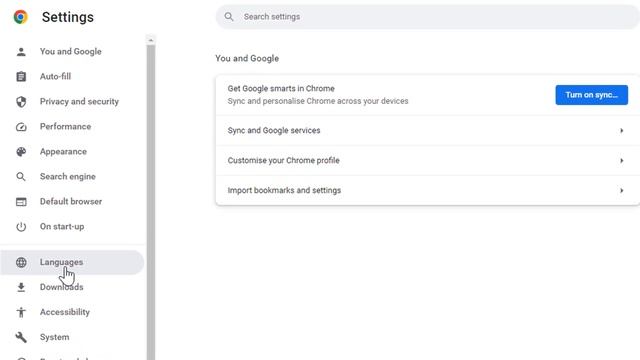Click the download arrow icon for Downloads

pos(21,287)
